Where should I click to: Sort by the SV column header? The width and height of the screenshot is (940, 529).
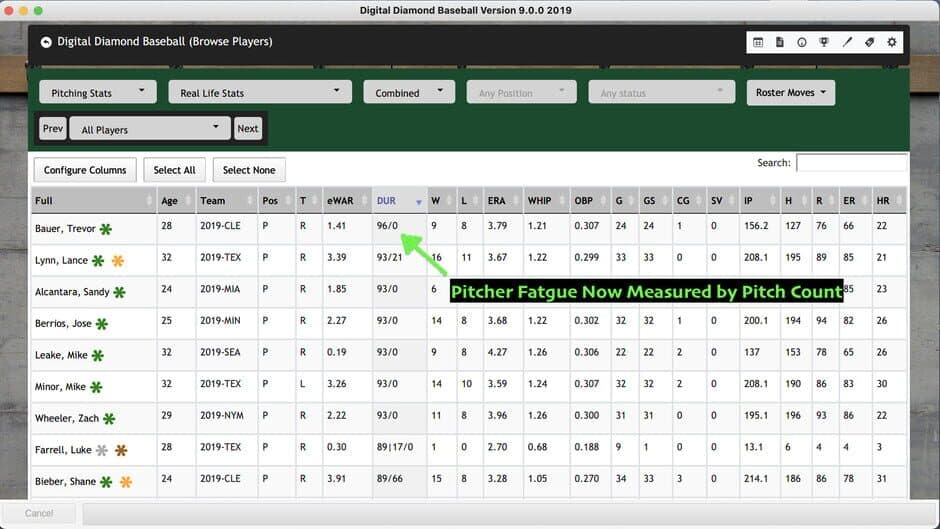coord(723,200)
